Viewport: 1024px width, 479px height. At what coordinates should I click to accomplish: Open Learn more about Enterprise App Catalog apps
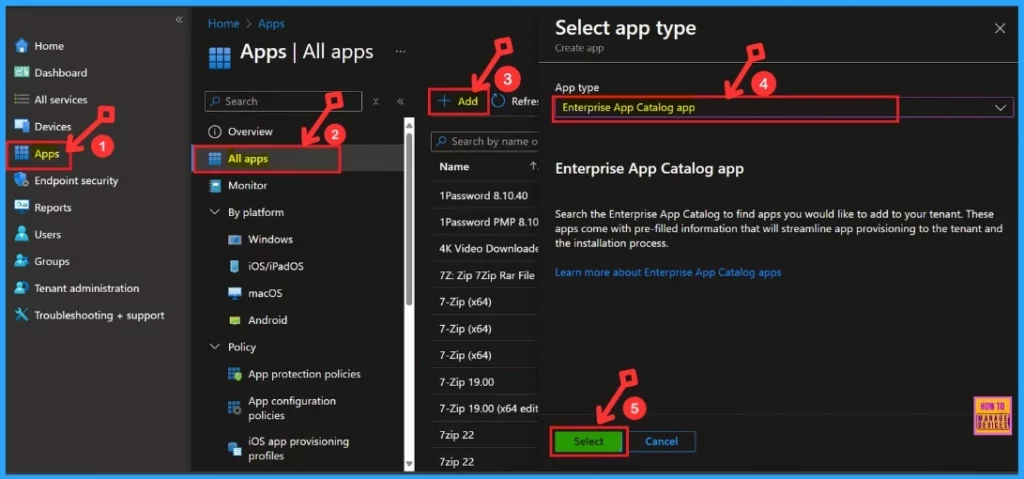(668, 272)
